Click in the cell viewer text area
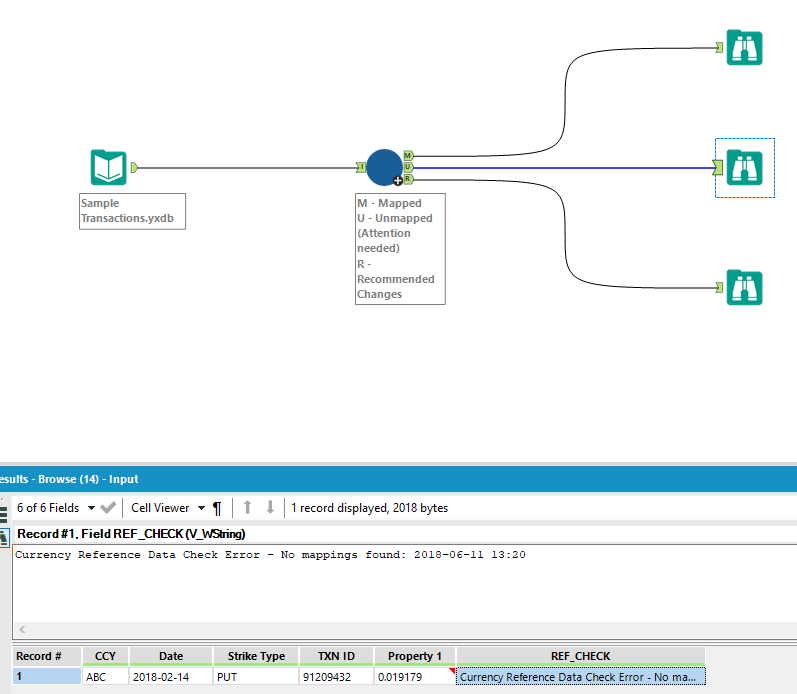The height and width of the screenshot is (694, 797). pos(405,584)
